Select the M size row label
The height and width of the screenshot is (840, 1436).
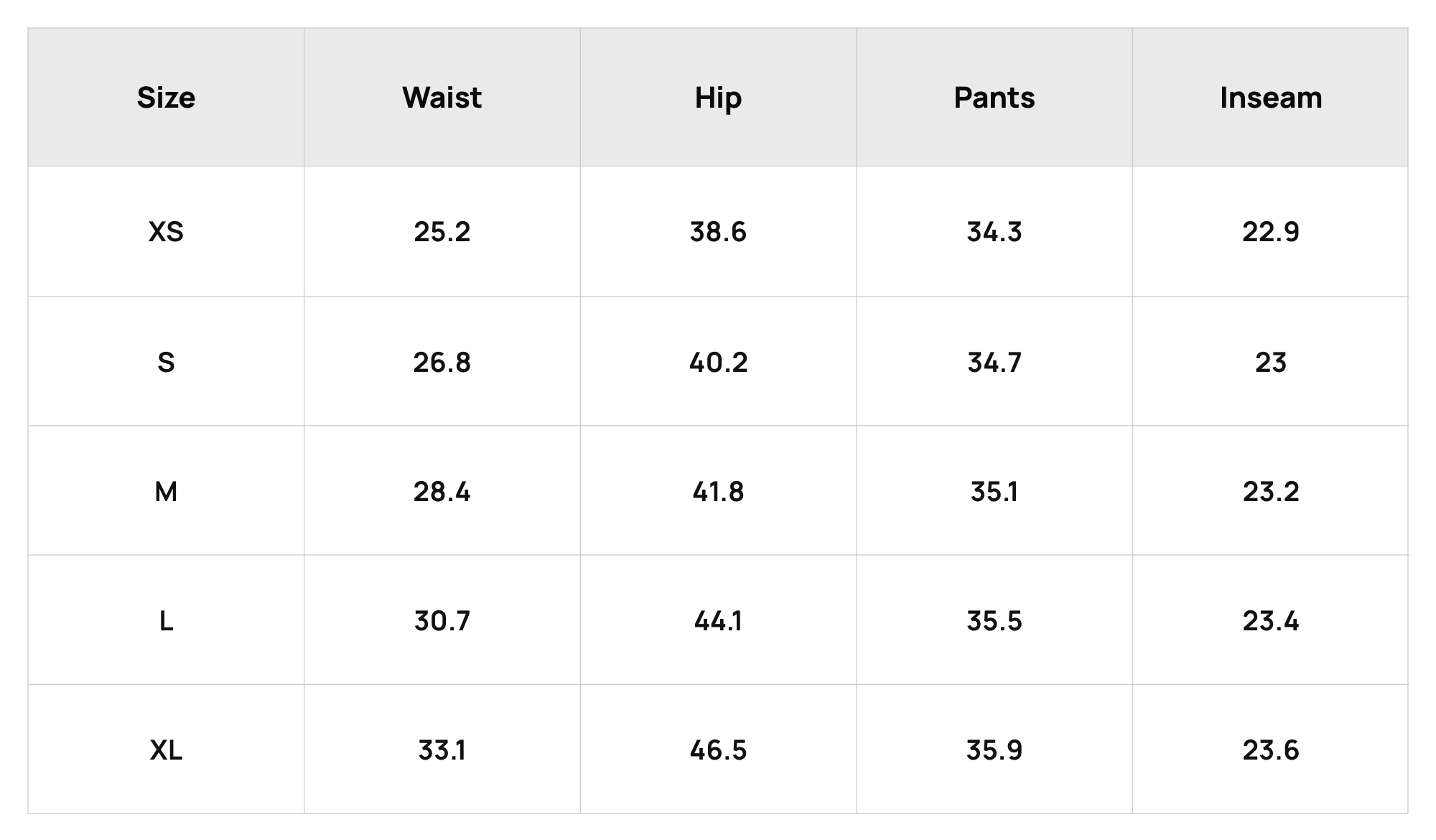(x=166, y=492)
